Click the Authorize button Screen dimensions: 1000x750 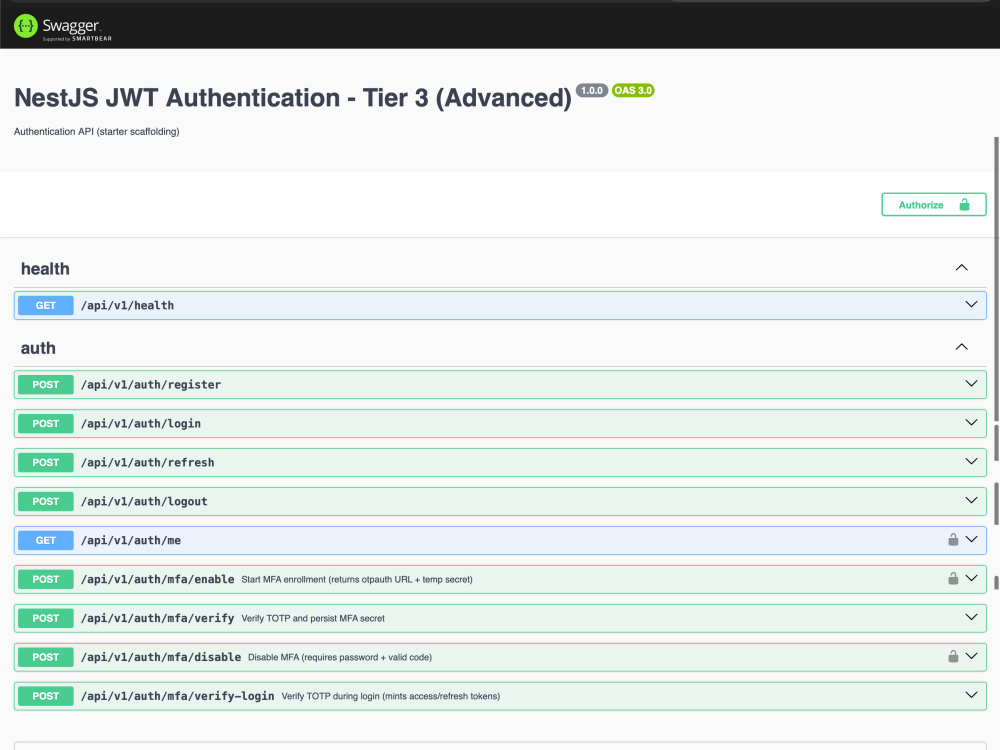934,205
